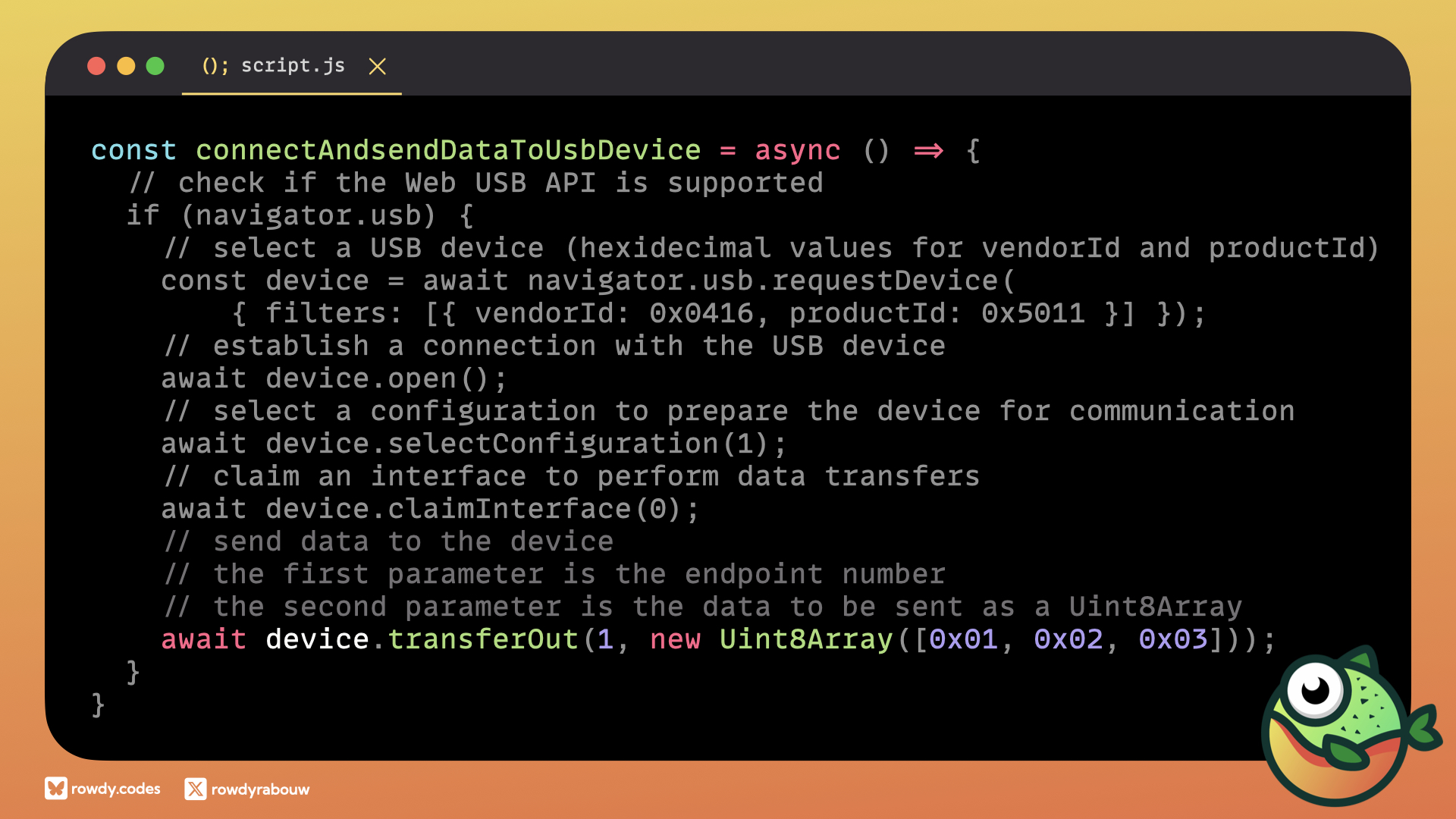Viewport: 1456px width, 819px height.
Task: Click the yellow minimize window dot
Action: tap(126, 66)
